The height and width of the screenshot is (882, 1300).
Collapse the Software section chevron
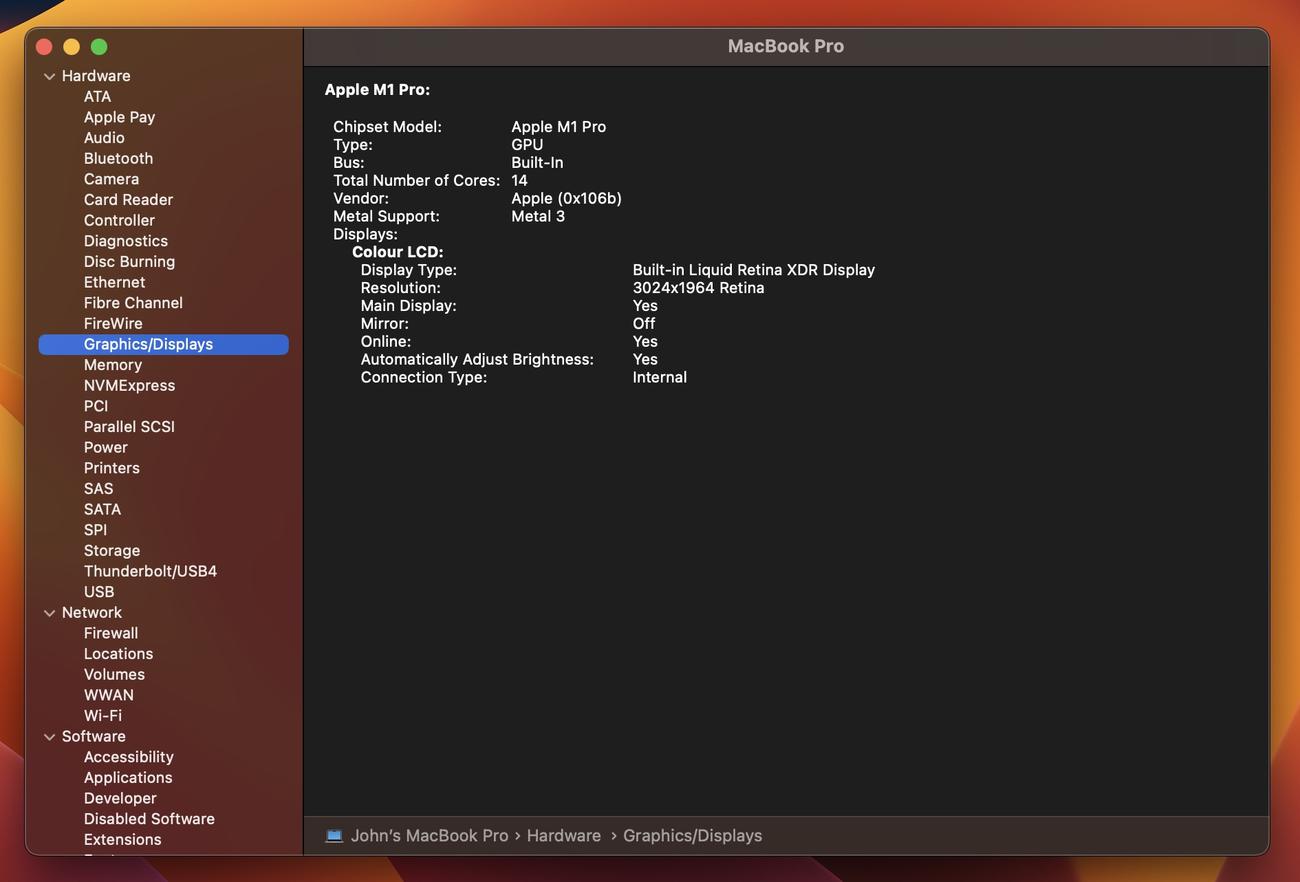pyautogui.click(x=49, y=737)
